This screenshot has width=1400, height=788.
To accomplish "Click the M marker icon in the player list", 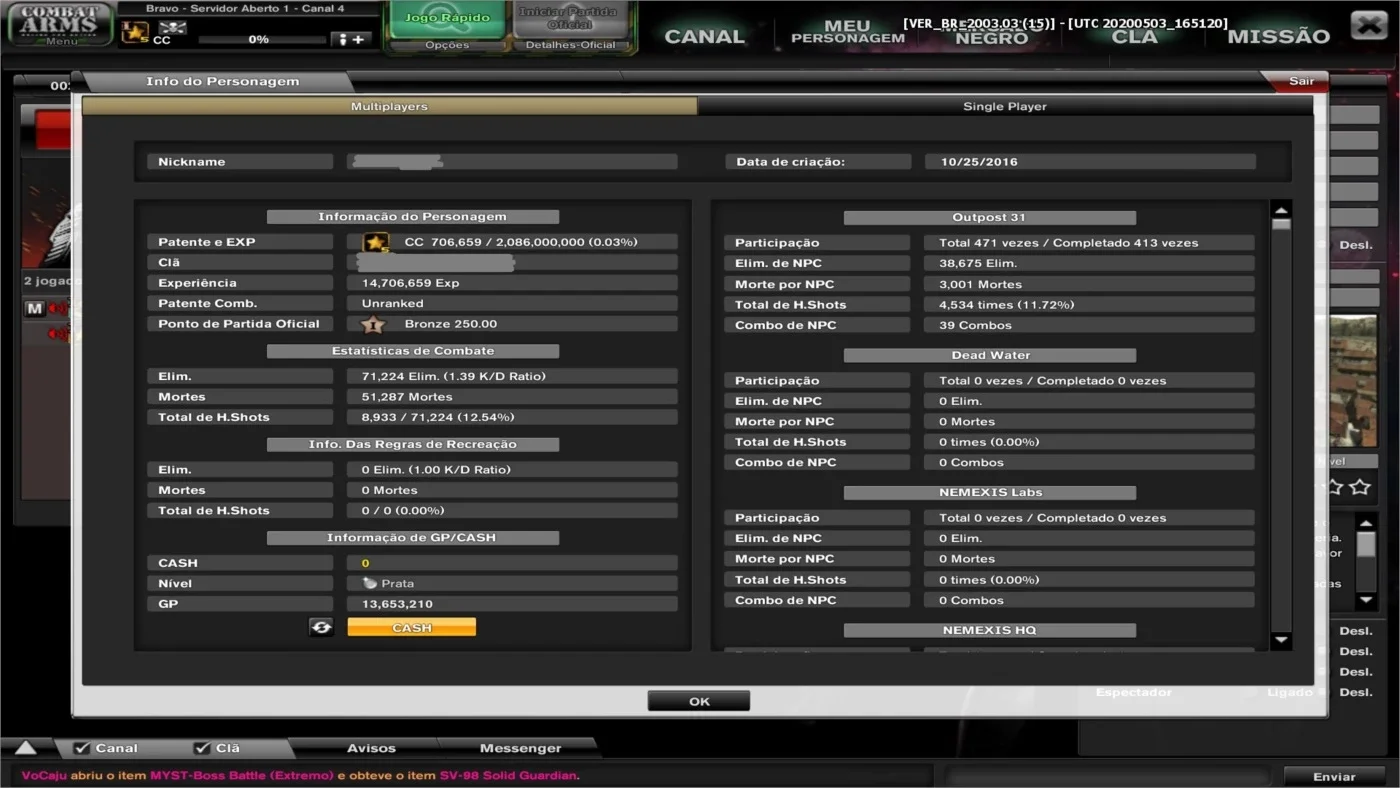I will point(35,308).
